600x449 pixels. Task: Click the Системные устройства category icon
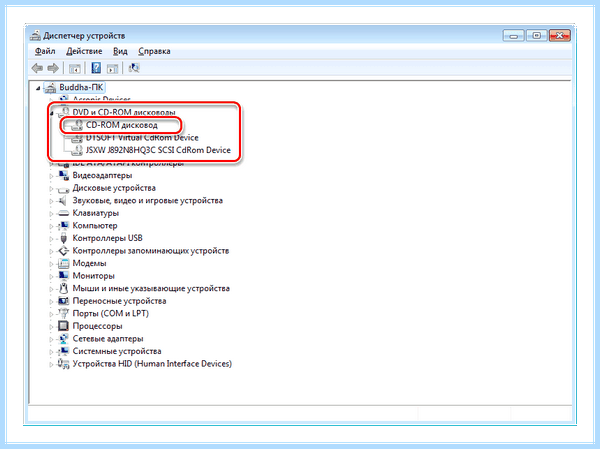tap(63, 351)
